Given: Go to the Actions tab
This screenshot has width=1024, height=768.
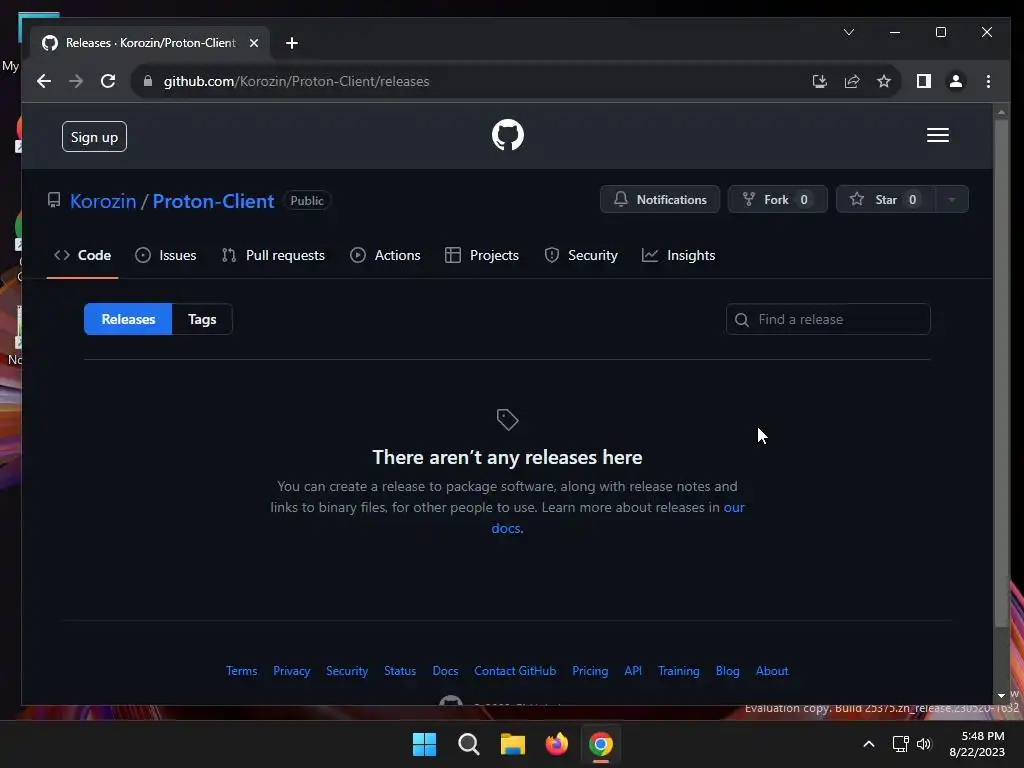Looking at the screenshot, I should pyautogui.click(x=385, y=255).
